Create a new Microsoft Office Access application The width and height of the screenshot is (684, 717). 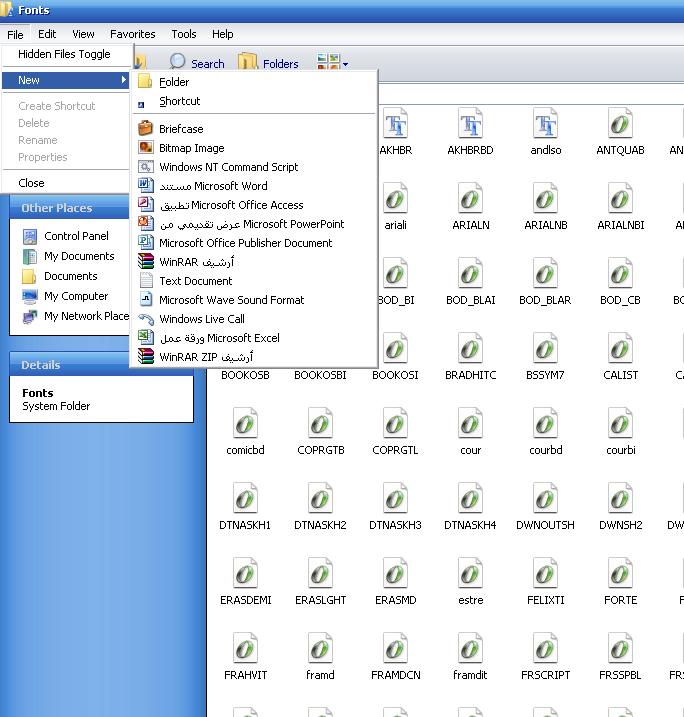(x=254, y=205)
